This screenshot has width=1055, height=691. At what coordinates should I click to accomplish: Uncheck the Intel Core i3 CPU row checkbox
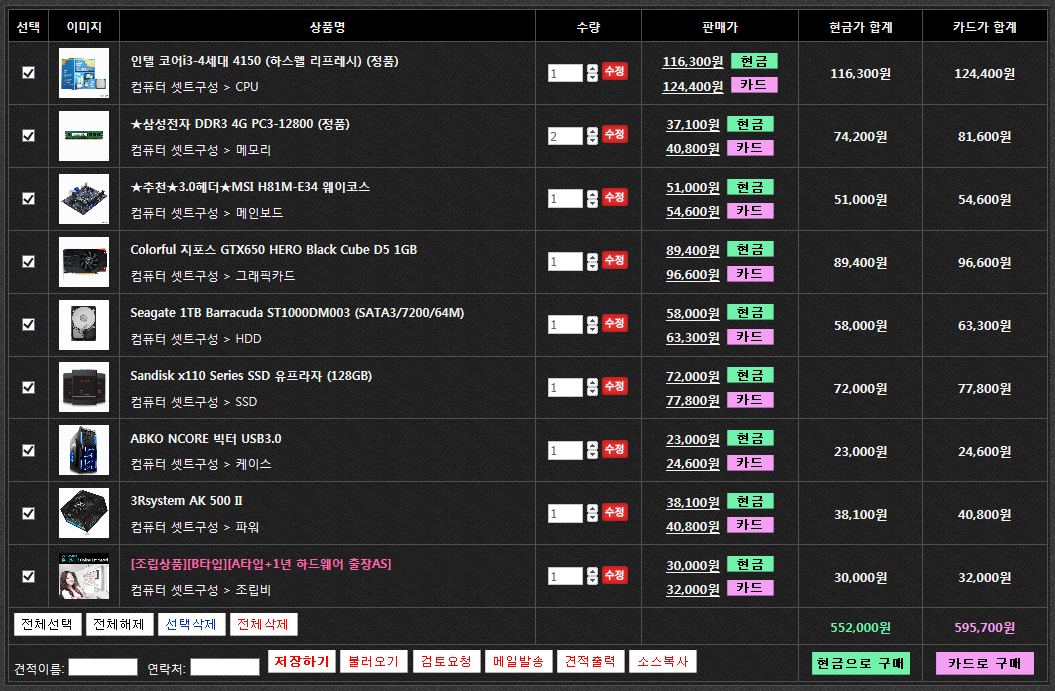(28, 73)
